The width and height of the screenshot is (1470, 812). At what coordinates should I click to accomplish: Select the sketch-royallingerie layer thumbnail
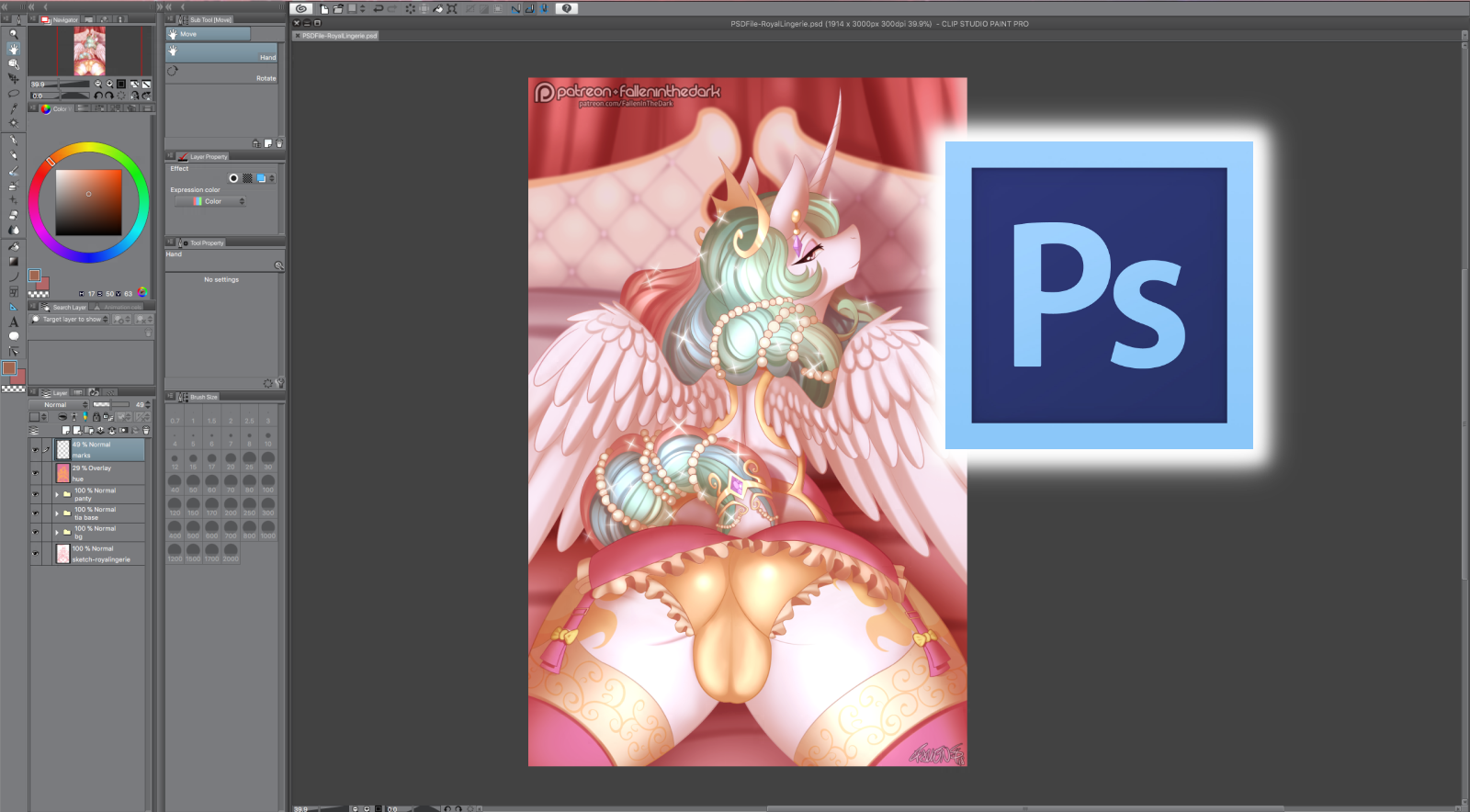coord(62,553)
